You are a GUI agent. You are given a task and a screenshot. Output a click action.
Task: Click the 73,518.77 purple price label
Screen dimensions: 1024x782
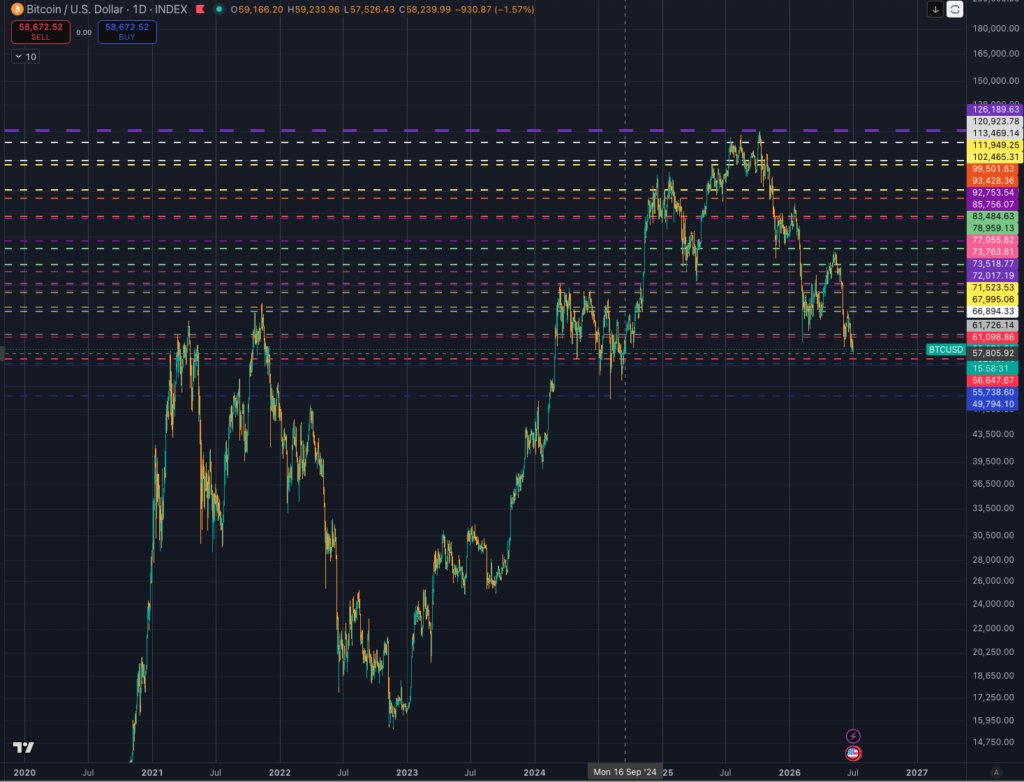[x=995, y=264]
